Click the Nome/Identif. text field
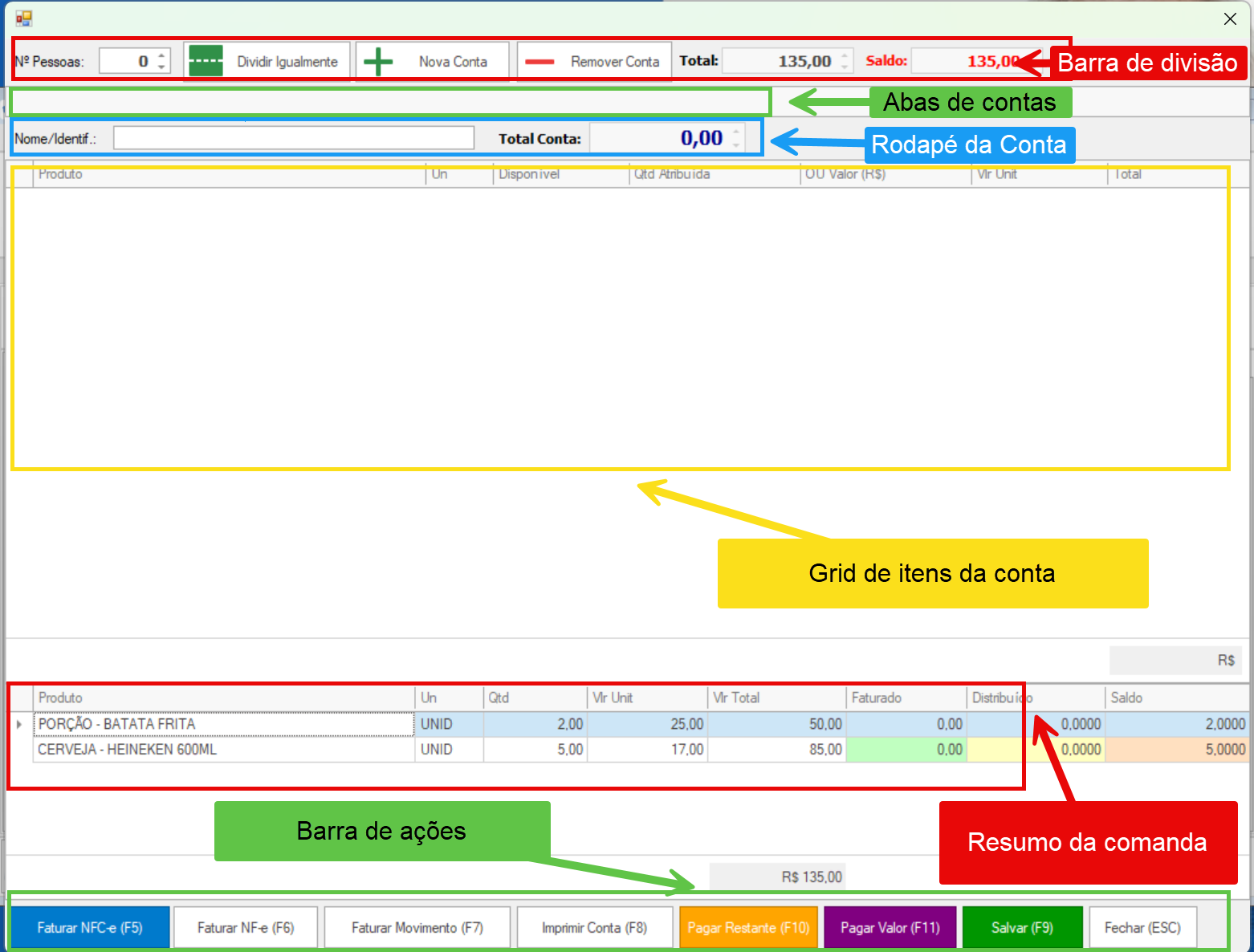Screen dimensions: 1254x952 (x=293, y=138)
